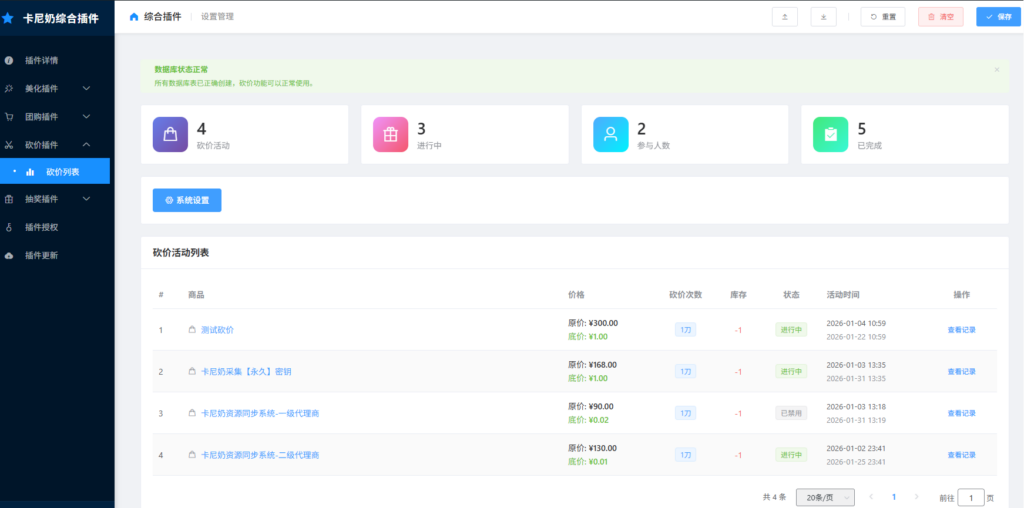Click the purple shopping bag 砍价活动 icon
Viewport: 1024px width, 508px height.
pyautogui.click(x=170, y=134)
